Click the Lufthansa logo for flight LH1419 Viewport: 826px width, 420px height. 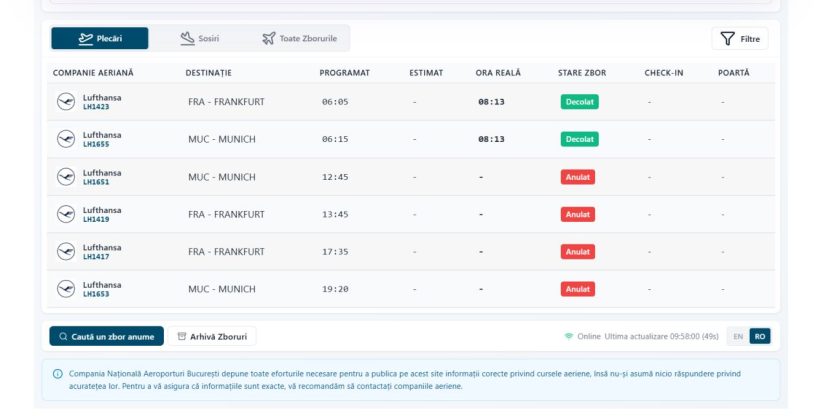click(x=66, y=214)
